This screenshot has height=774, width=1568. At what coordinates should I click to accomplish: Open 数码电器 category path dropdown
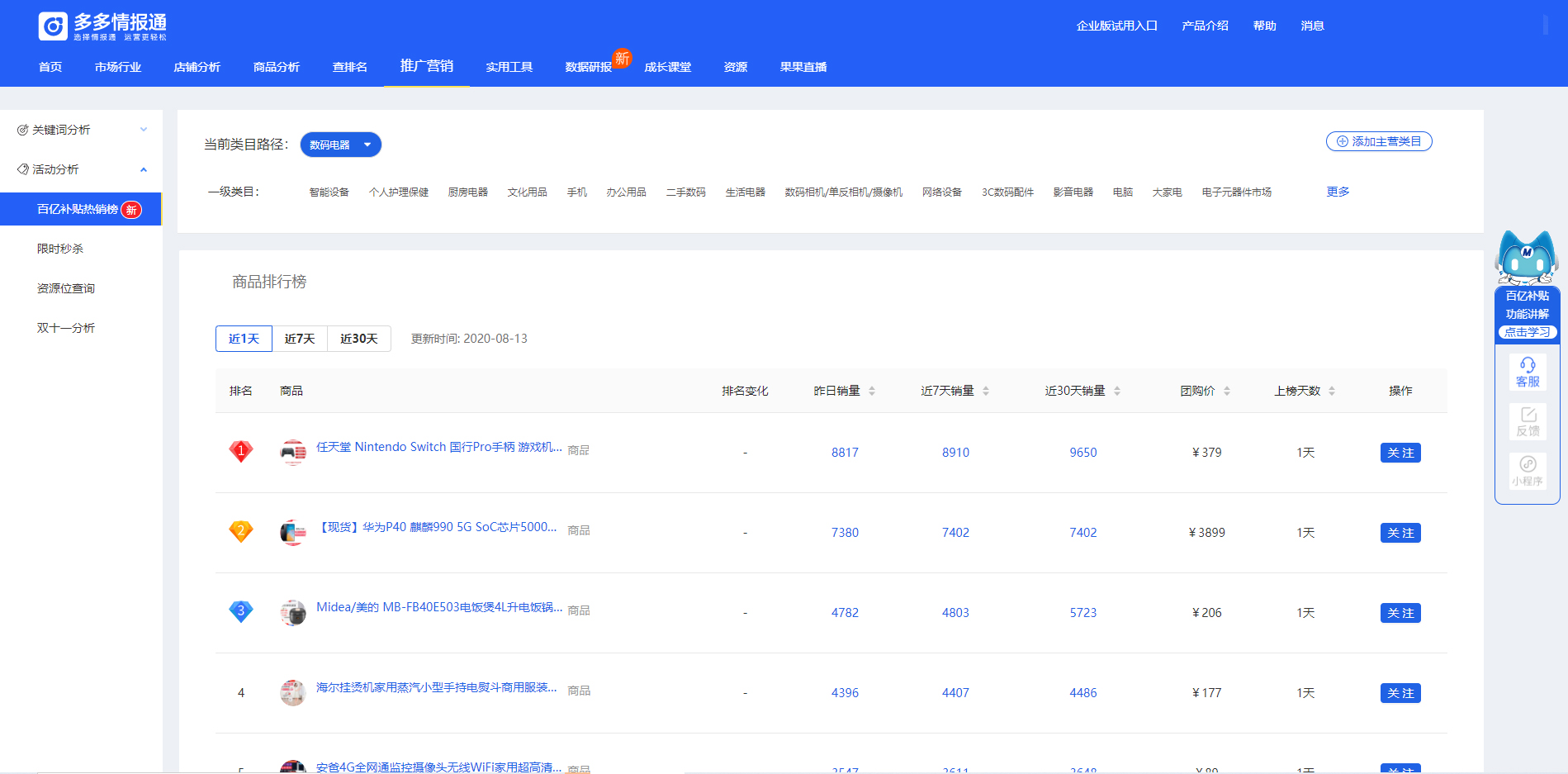[x=340, y=145]
